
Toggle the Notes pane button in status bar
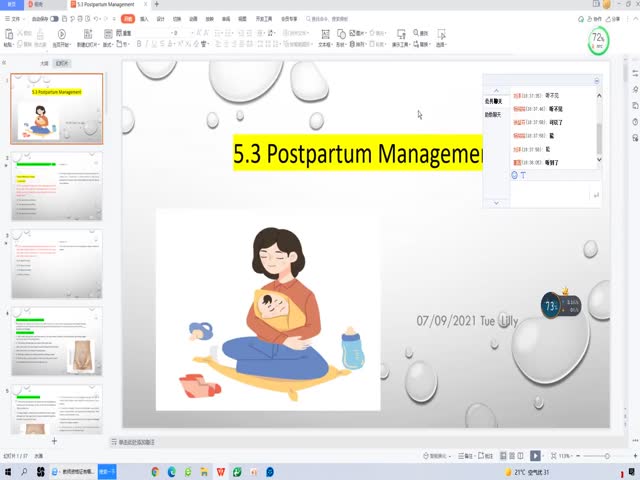click(x=465, y=456)
